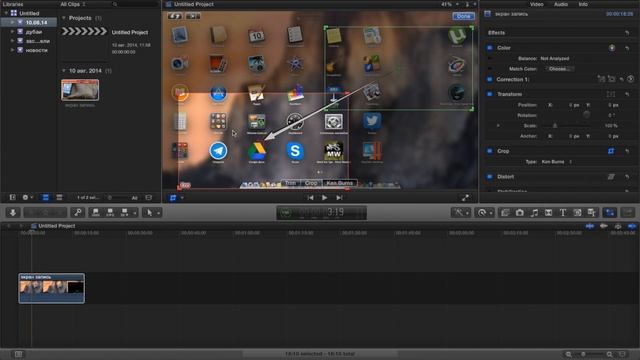Open the Transitions browser
The width and height of the screenshot is (640, 360).
click(549, 213)
